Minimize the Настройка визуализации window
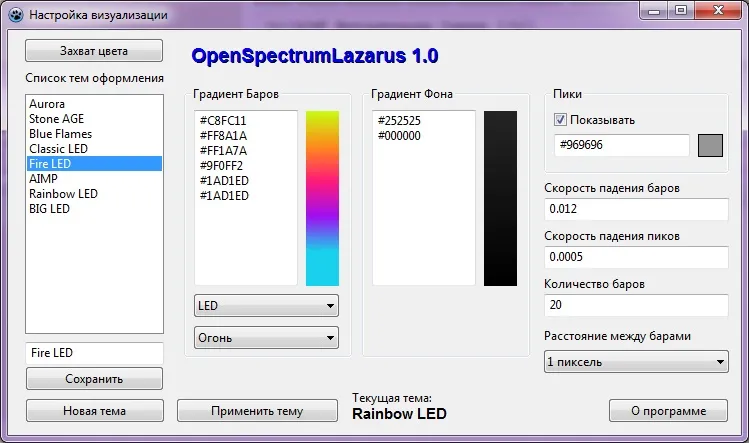Image resolution: width=749 pixels, height=443 pixels. [654, 11]
